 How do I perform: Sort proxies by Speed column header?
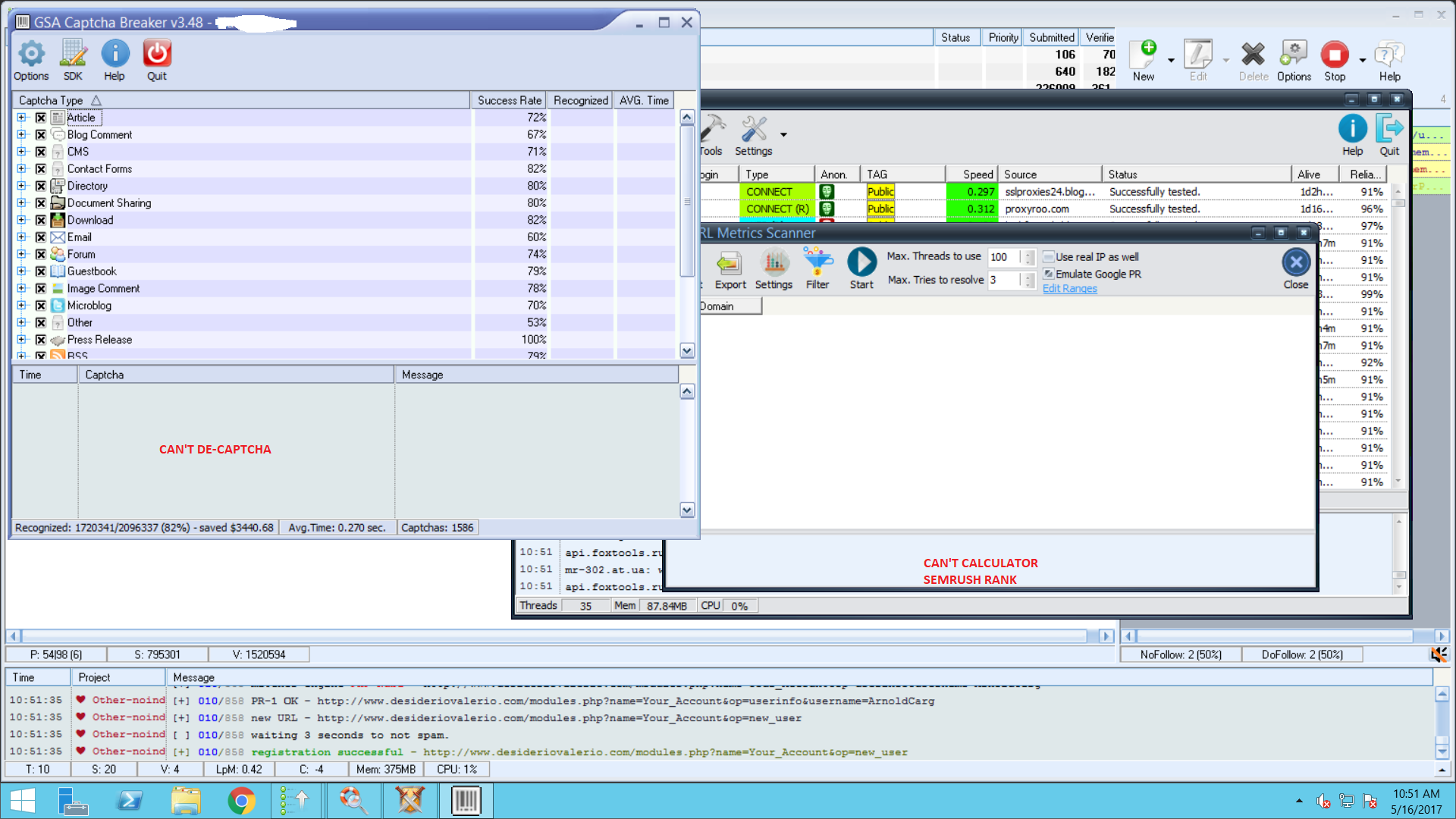[971, 174]
